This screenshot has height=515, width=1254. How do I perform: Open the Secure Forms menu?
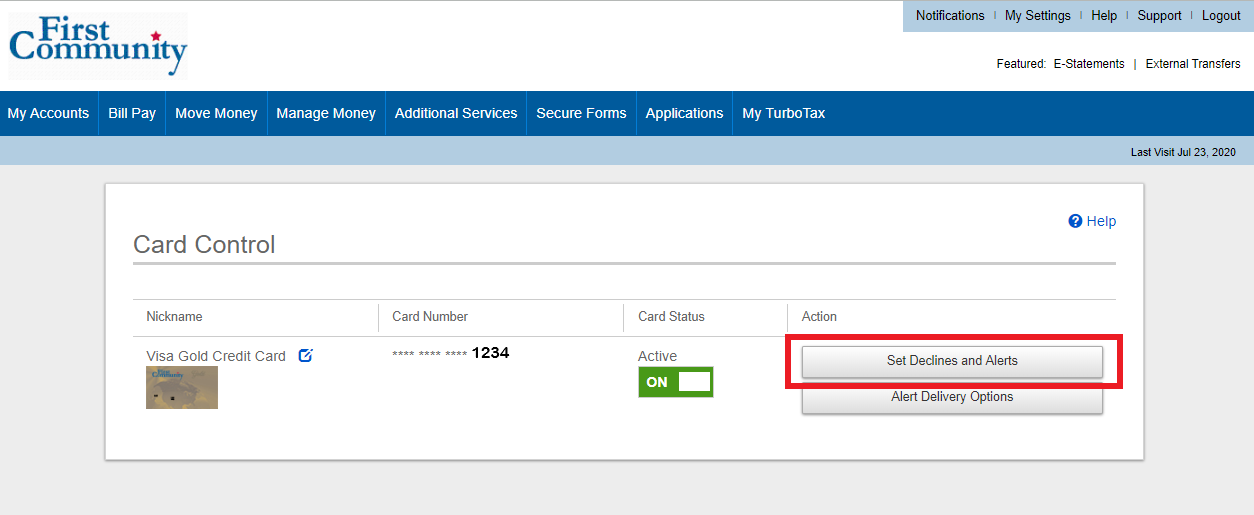pos(581,113)
